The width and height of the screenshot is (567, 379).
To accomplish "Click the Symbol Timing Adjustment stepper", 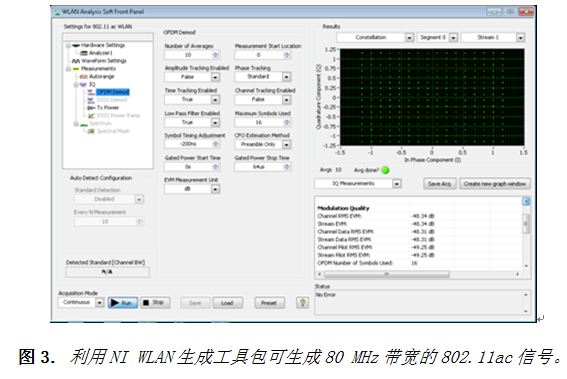I will pyautogui.click(x=216, y=144).
